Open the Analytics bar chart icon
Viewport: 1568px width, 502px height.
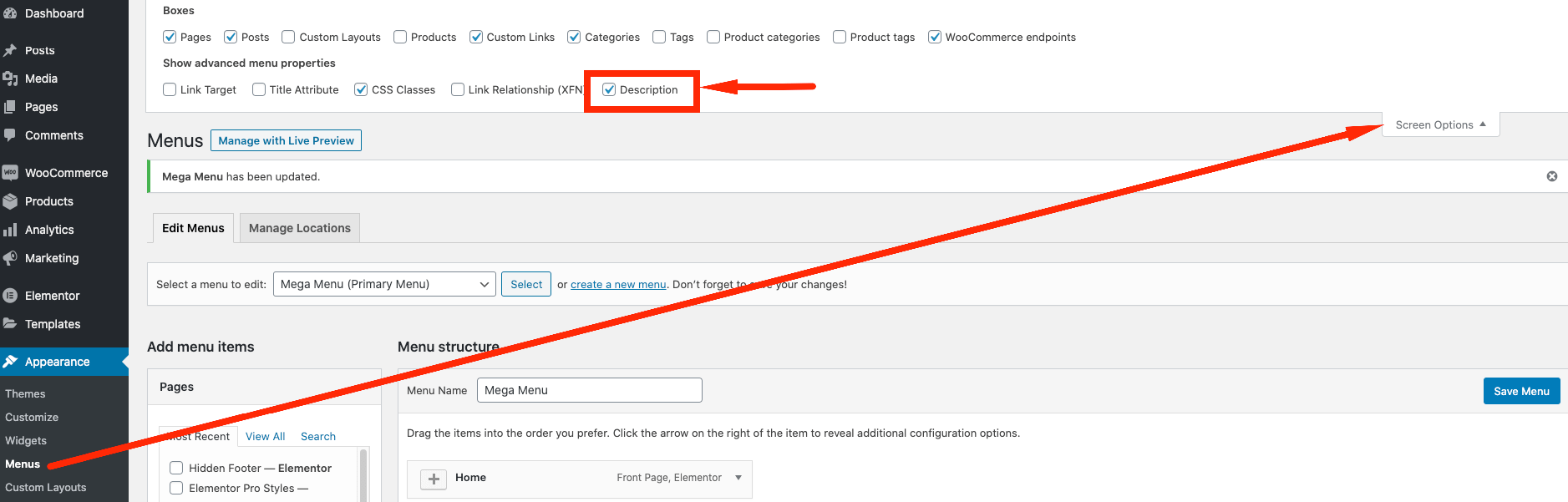tap(10, 230)
